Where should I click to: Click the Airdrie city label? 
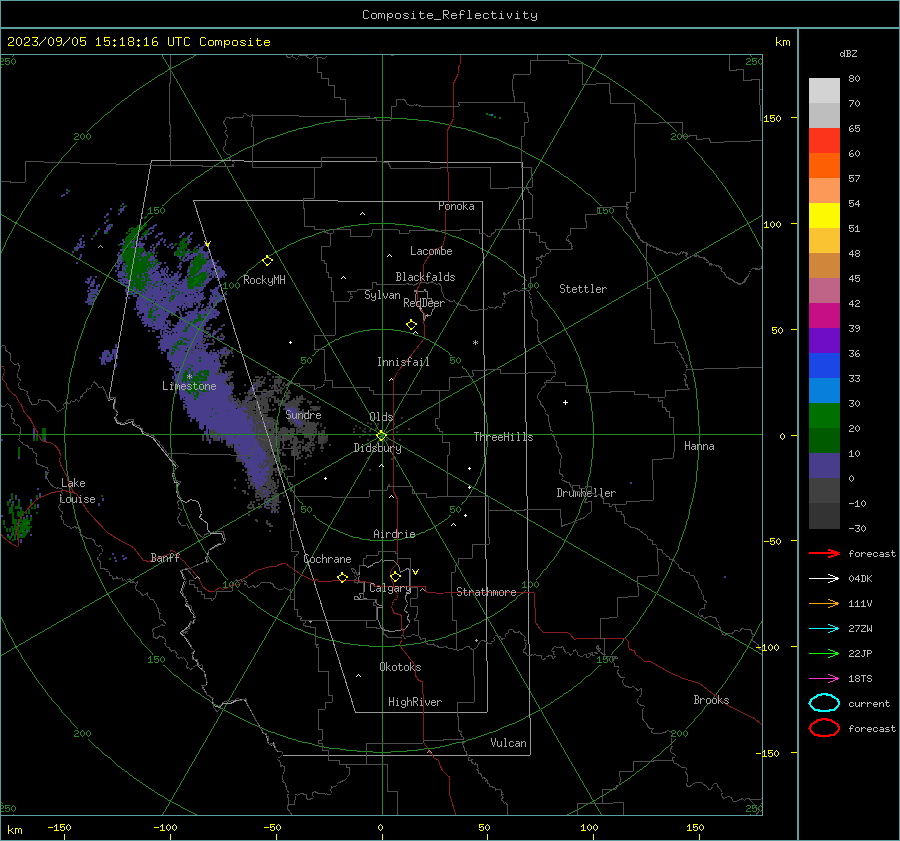point(394,534)
